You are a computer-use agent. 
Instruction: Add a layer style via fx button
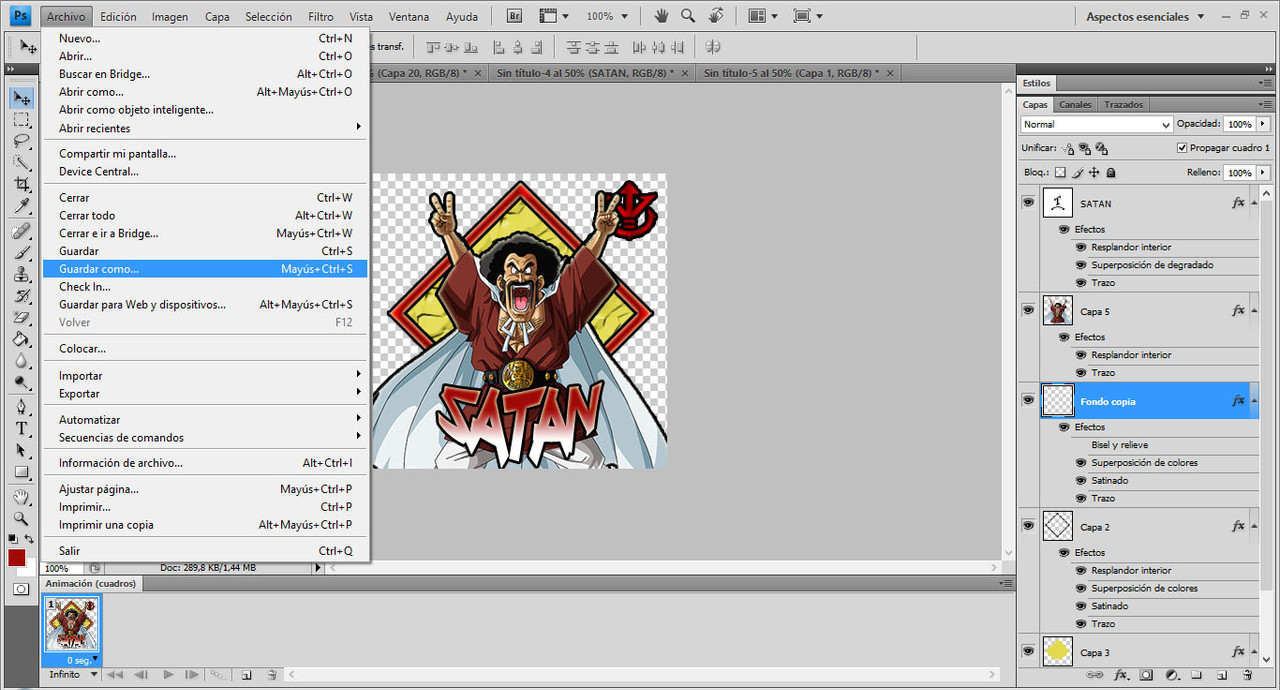[x=1121, y=676]
